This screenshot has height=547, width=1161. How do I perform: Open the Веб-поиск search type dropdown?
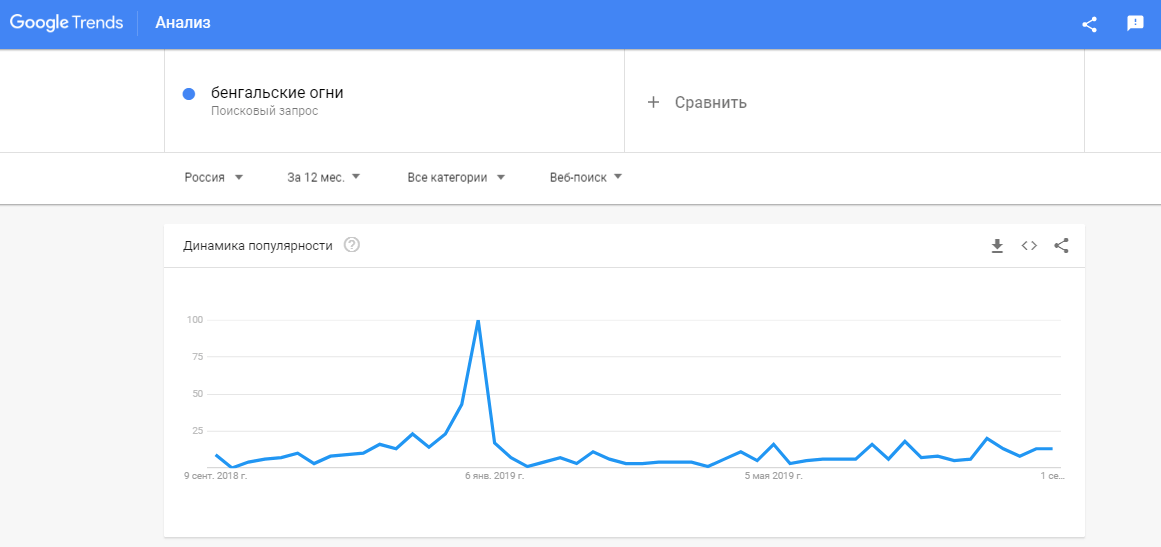click(x=586, y=178)
